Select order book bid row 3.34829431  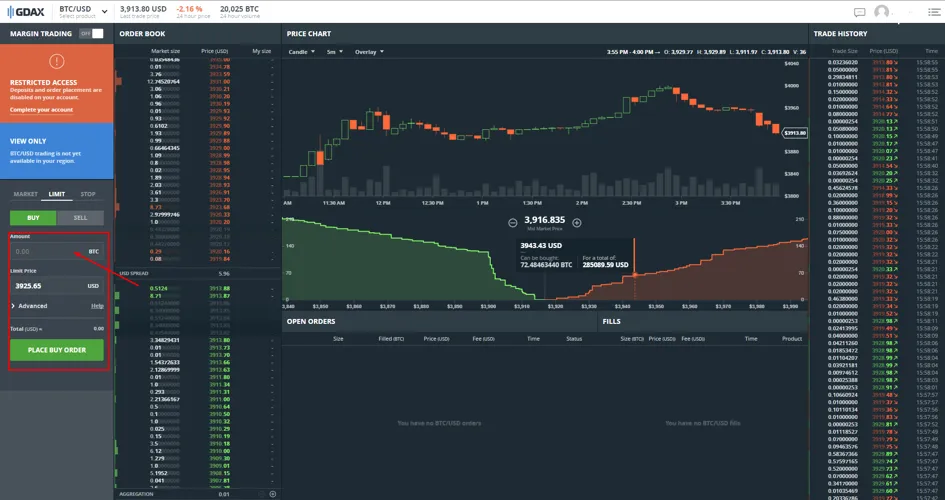197,340
